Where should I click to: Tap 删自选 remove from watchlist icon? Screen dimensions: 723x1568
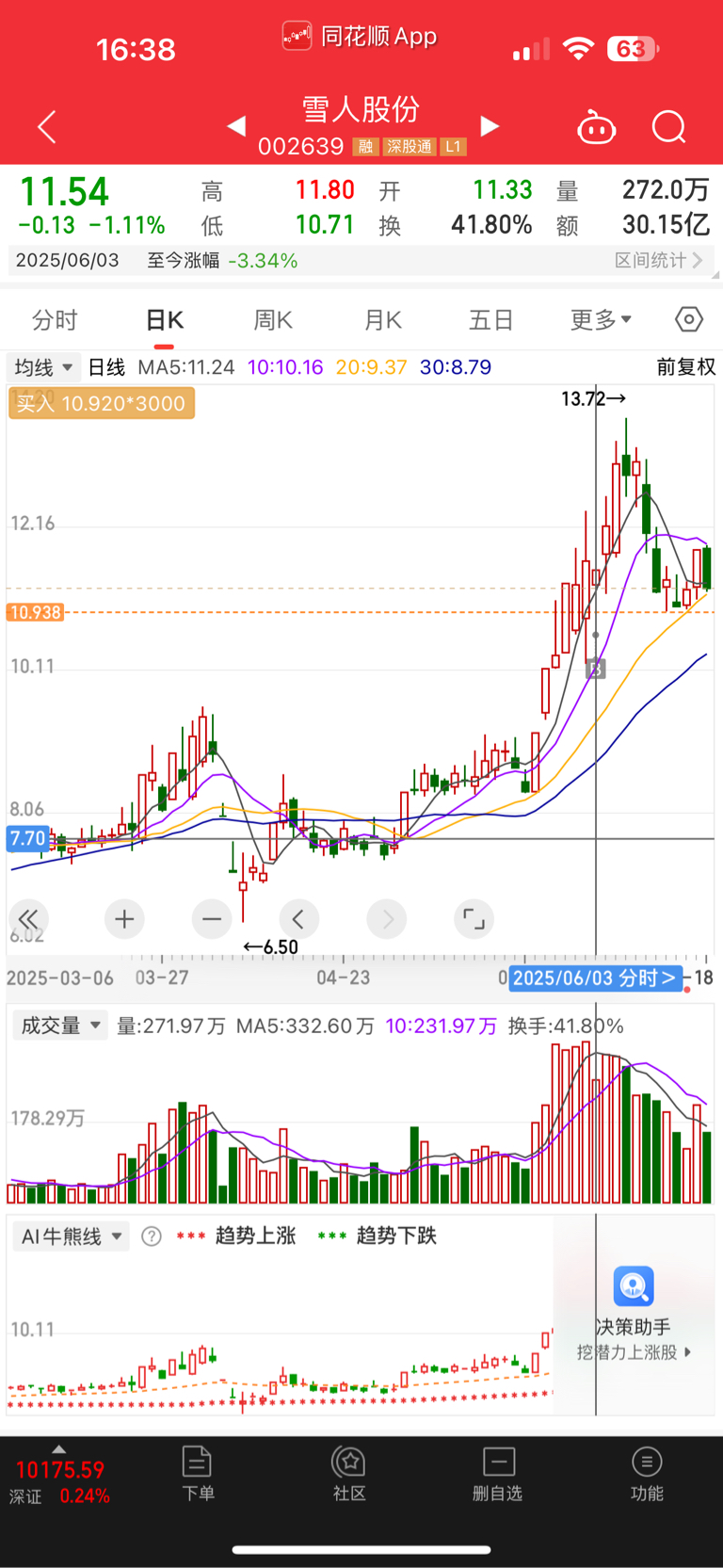(498, 1463)
